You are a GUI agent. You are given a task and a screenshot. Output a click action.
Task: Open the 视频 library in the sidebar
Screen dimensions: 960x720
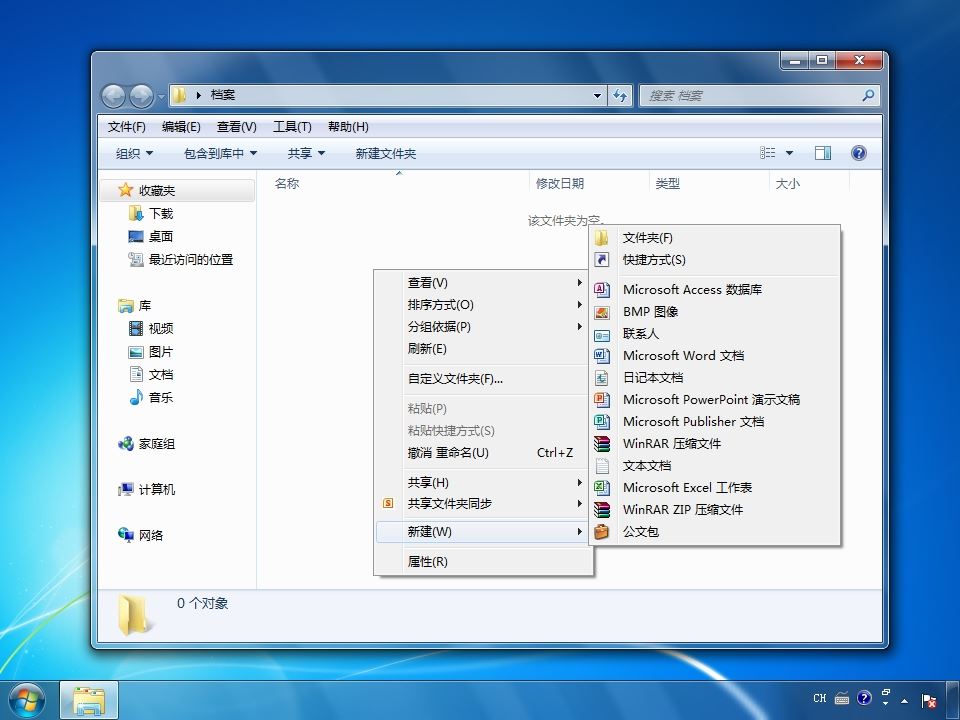pos(160,329)
